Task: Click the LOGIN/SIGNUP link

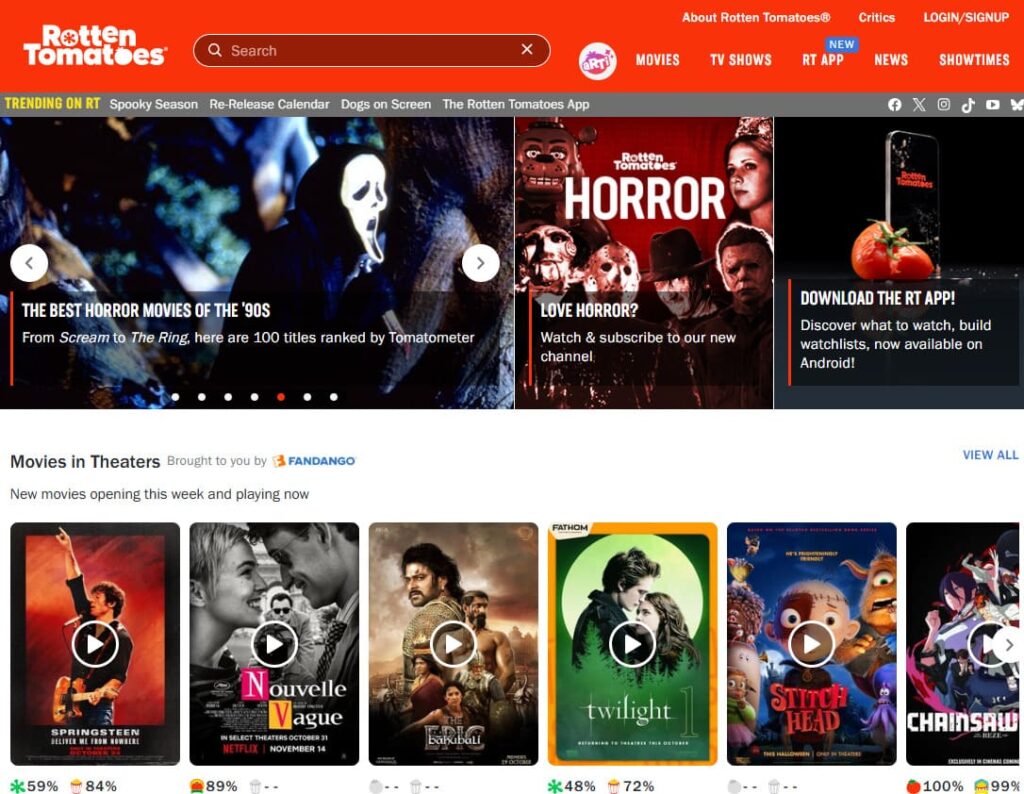Action: tap(966, 18)
